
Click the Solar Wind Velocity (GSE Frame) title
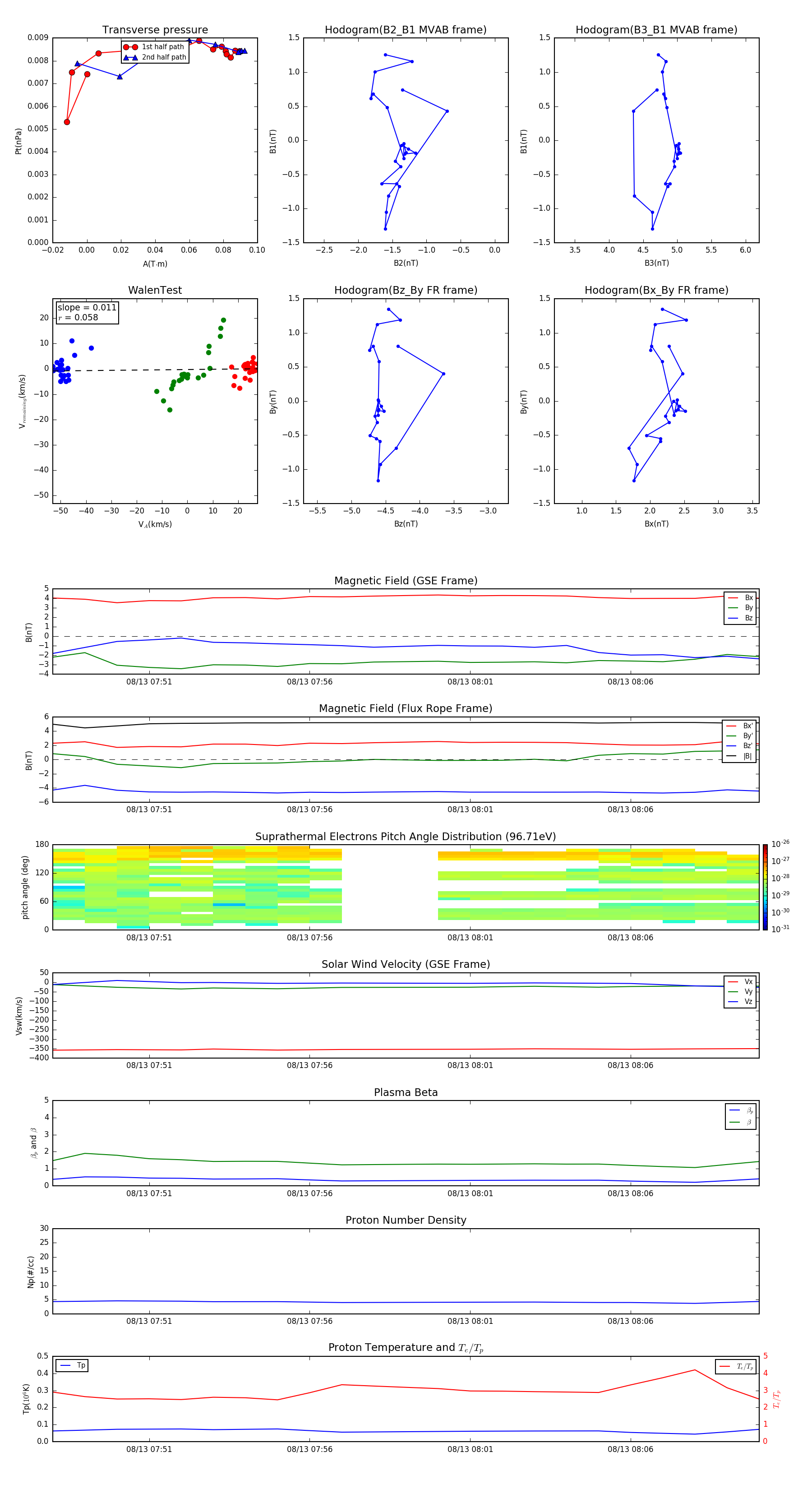point(406,964)
